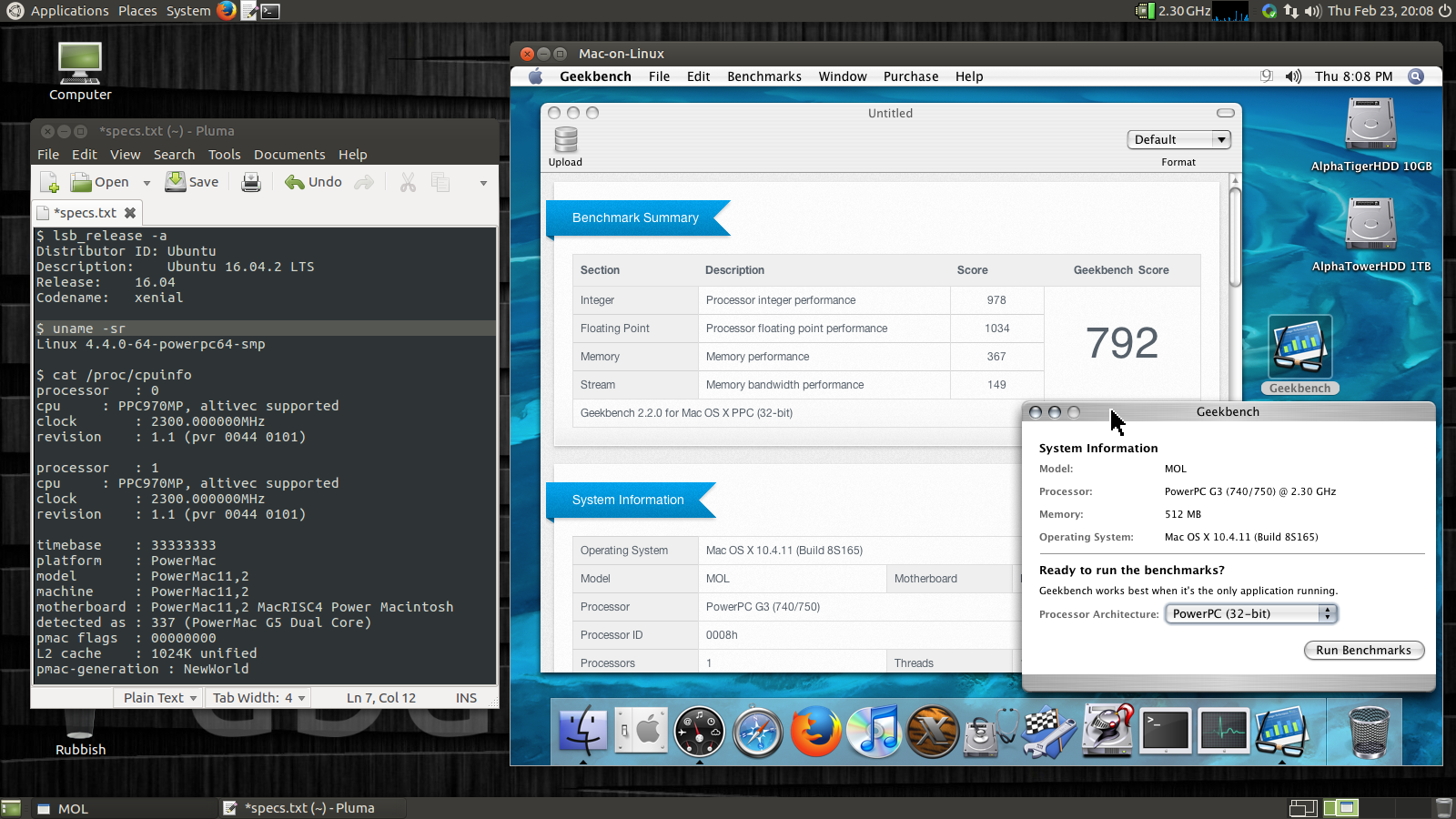Viewport: 1456px width, 819px height.
Task: Open Places menu in top panel
Action: [x=137, y=11]
